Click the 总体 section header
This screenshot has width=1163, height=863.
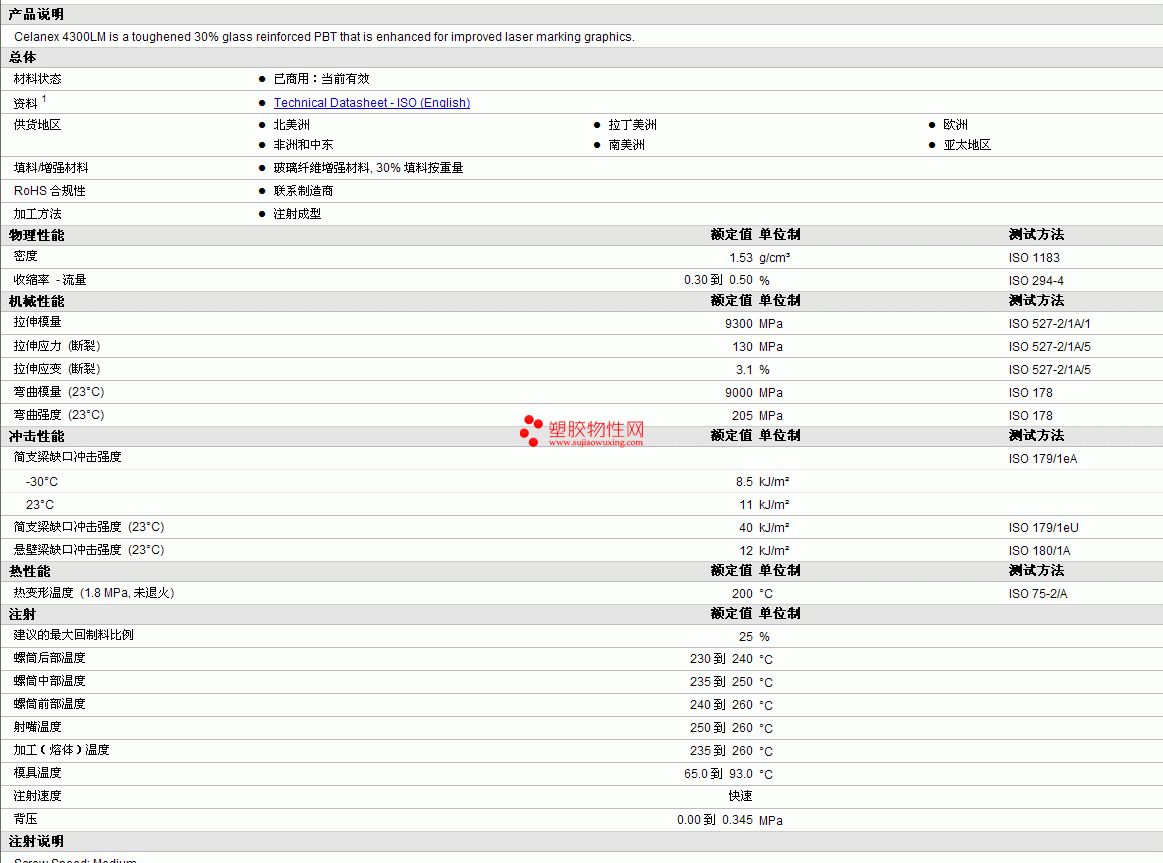click(22, 57)
